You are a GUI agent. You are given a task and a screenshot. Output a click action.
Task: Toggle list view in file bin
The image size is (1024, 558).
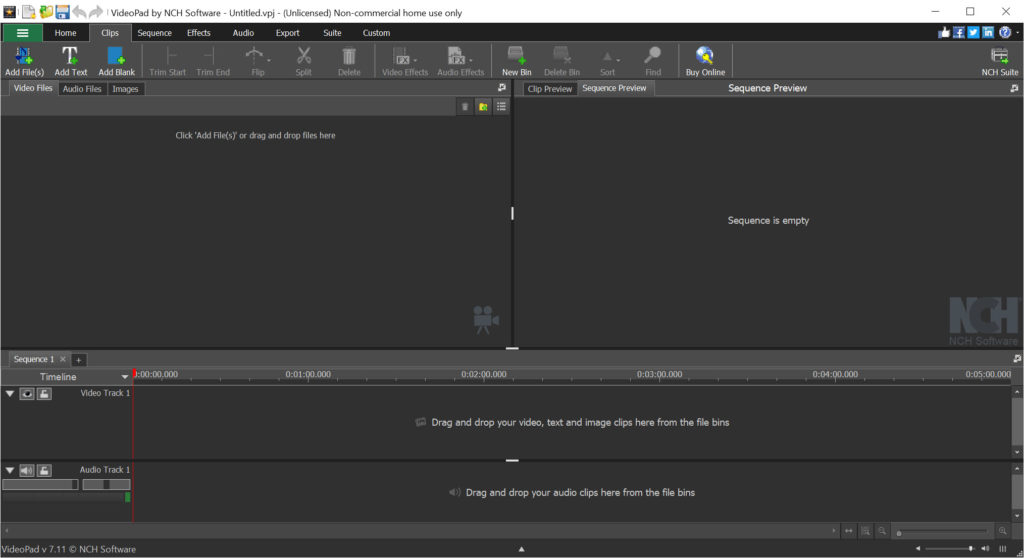[x=501, y=107]
